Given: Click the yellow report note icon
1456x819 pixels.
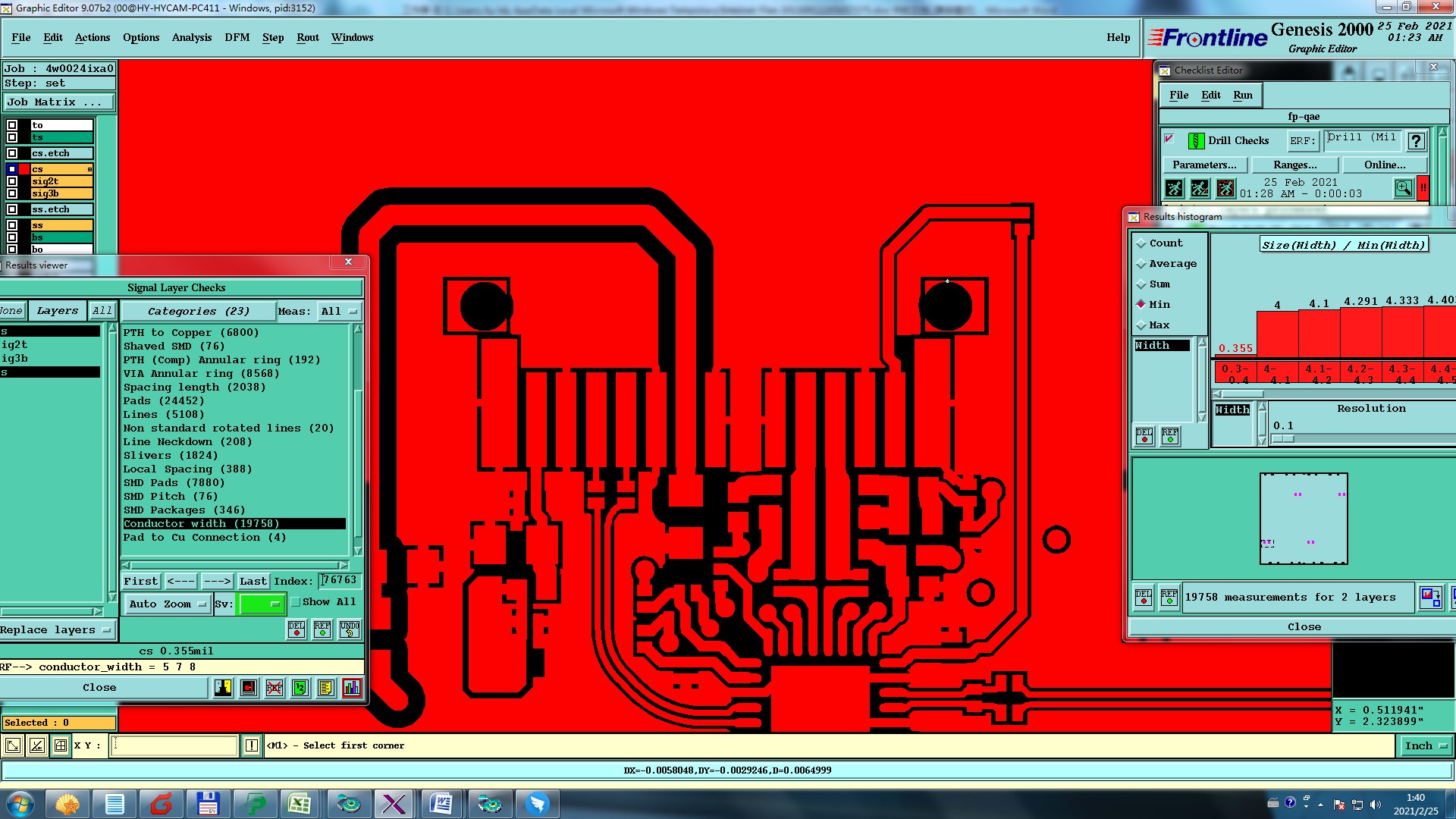Looking at the screenshot, I should click(326, 688).
